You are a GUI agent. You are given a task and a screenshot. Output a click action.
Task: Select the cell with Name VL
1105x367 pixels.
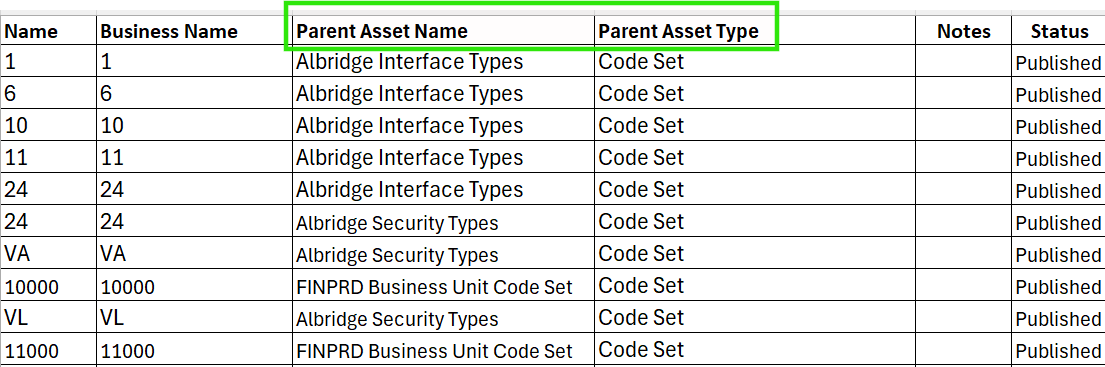pos(48,318)
